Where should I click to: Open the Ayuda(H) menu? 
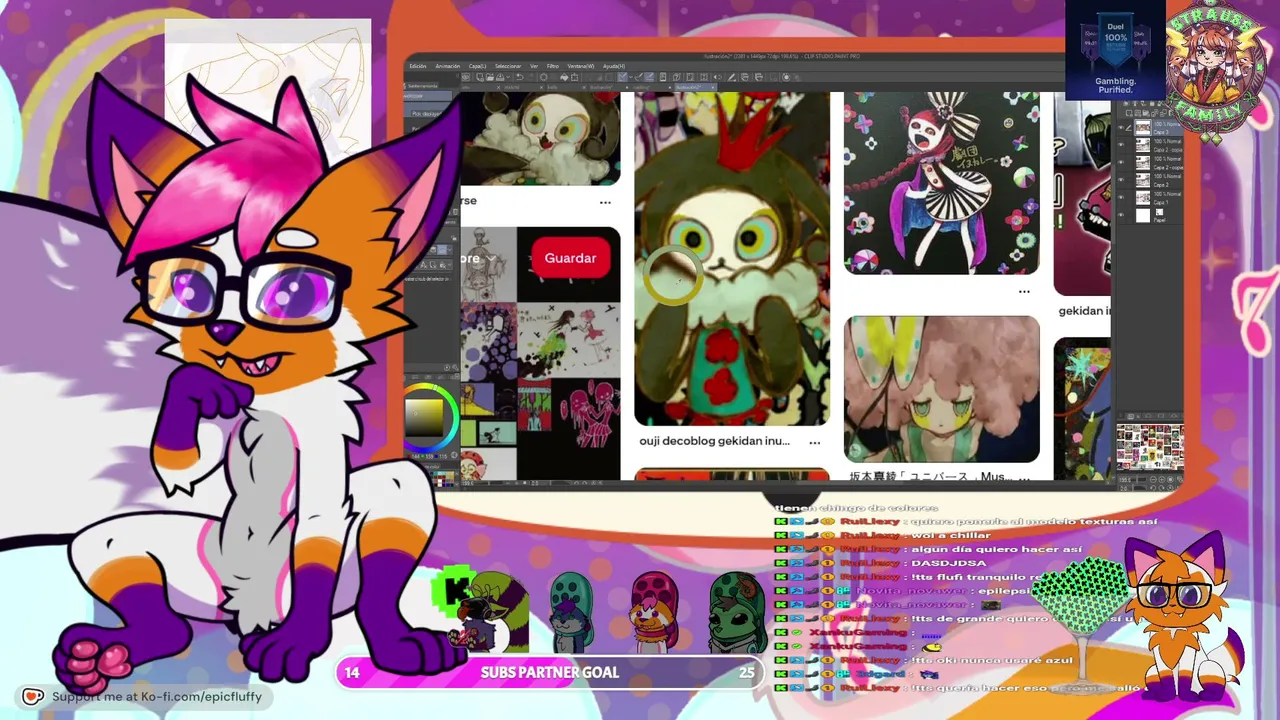pos(613,66)
